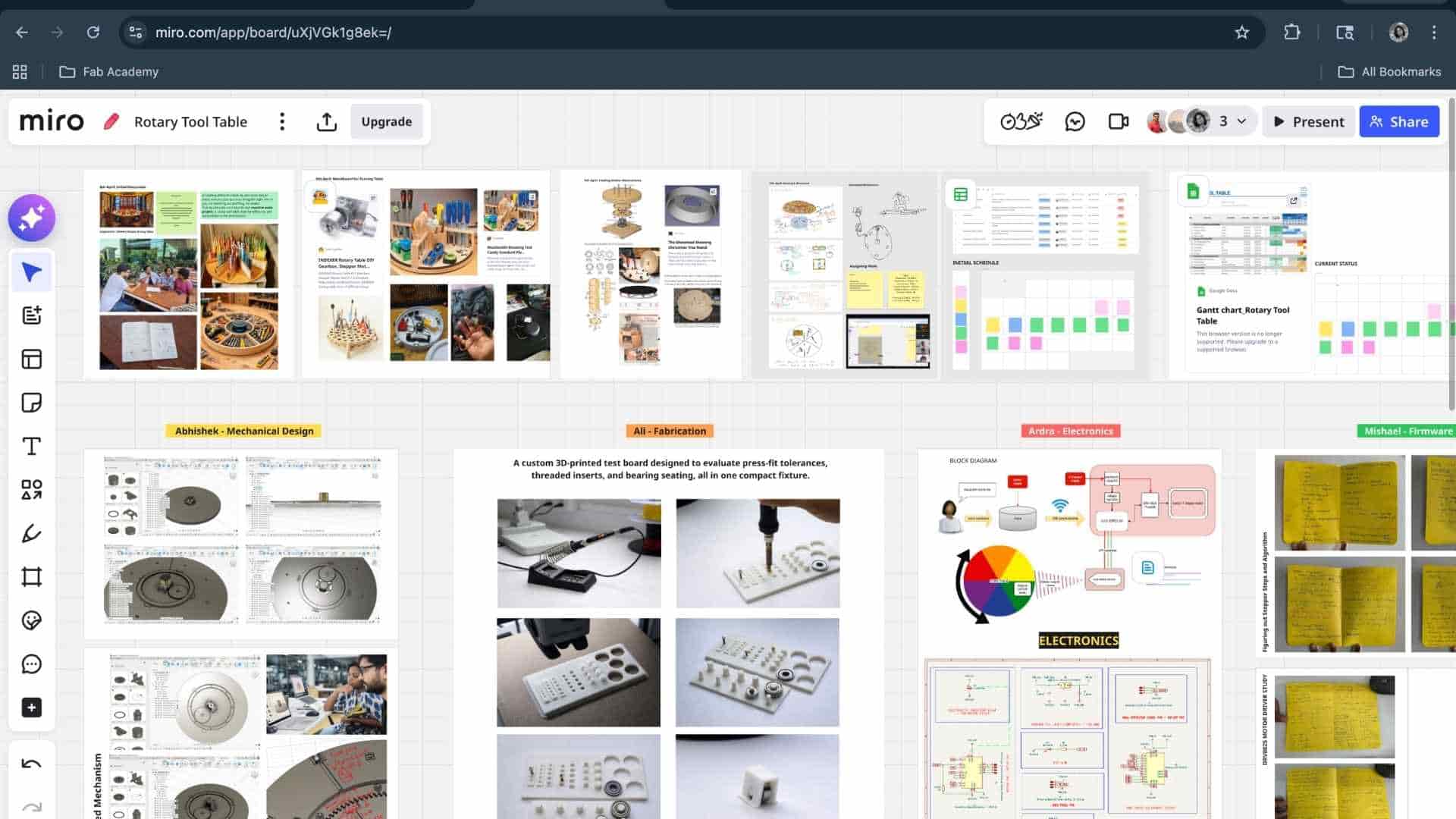Open the Comment tool in sidebar
Screen dimensions: 1456x819
[31, 664]
